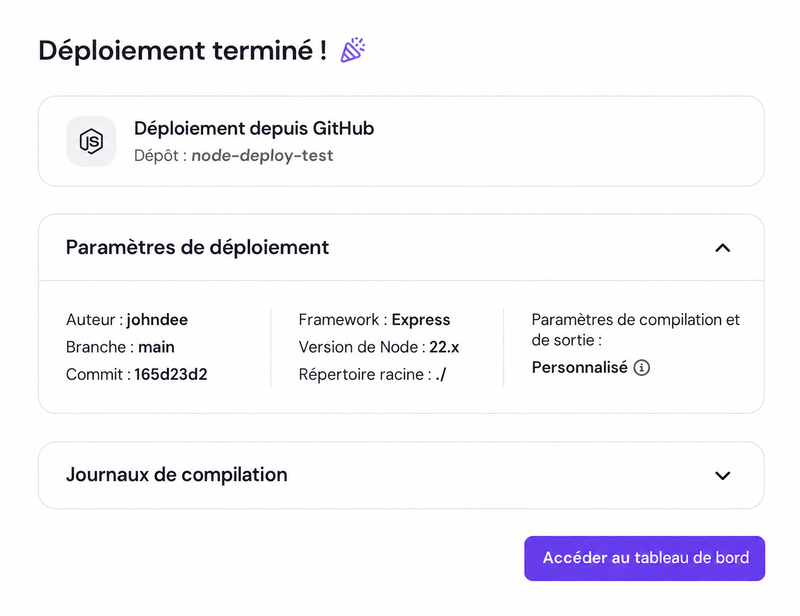Click the framework value Express
The height and width of the screenshot is (616, 800).
(x=421, y=320)
